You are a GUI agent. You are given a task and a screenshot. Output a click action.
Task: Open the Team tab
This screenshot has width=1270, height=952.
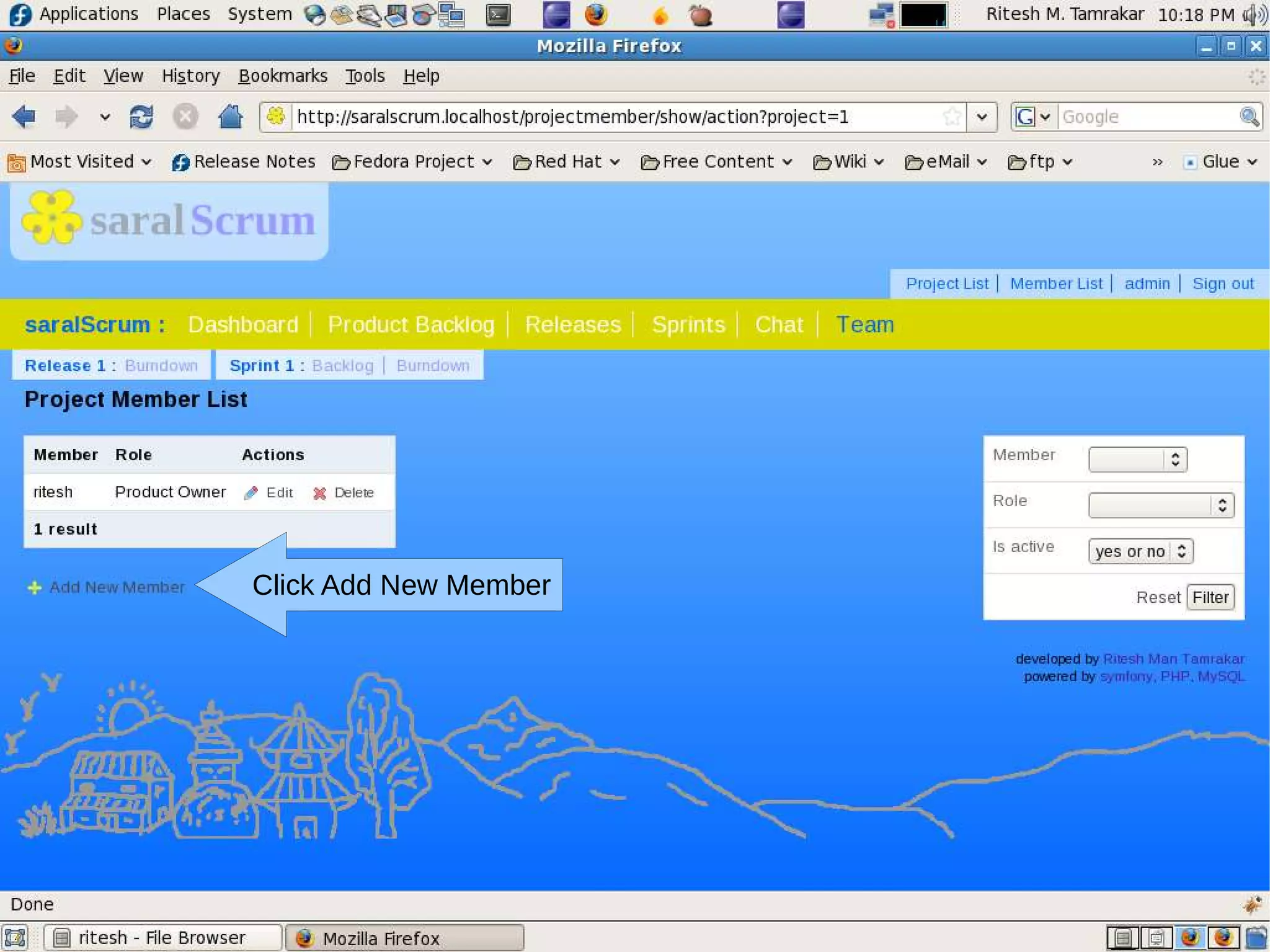tap(865, 324)
